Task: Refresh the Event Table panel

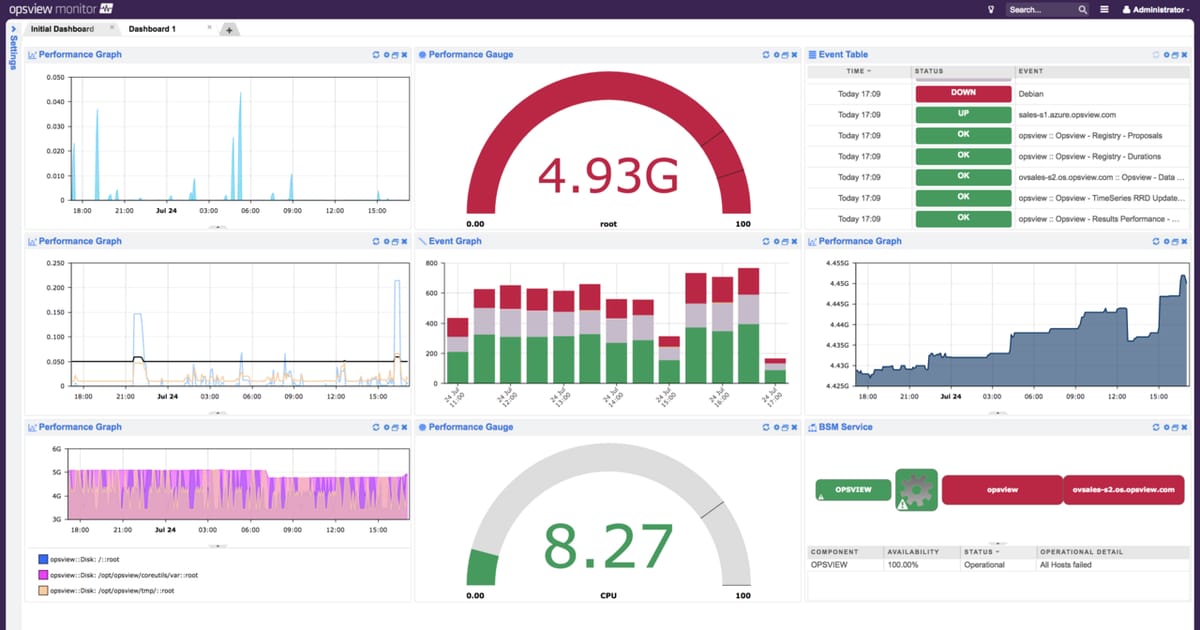Action: 1155,55
